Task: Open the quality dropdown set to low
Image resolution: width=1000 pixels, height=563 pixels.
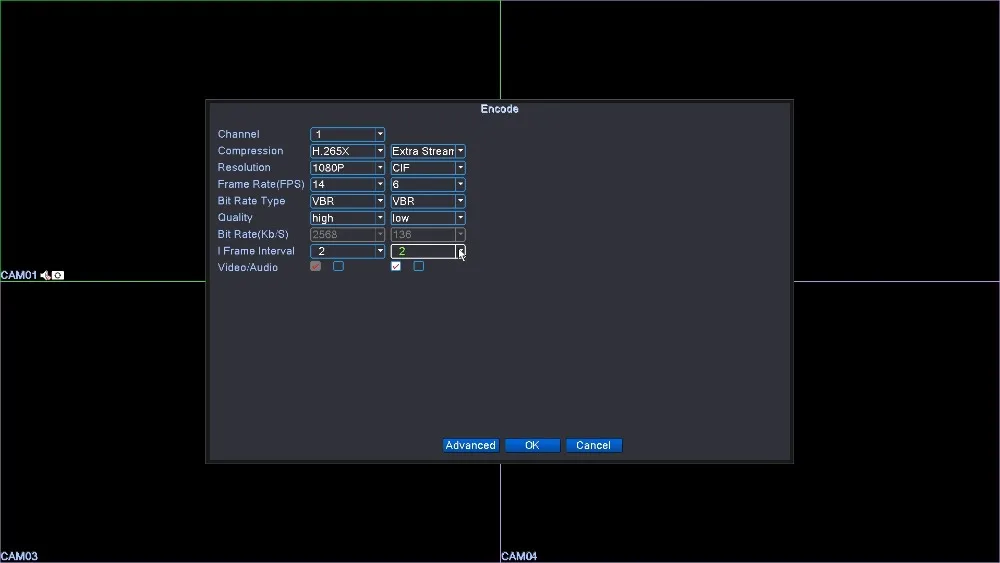Action: coord(428,218)
